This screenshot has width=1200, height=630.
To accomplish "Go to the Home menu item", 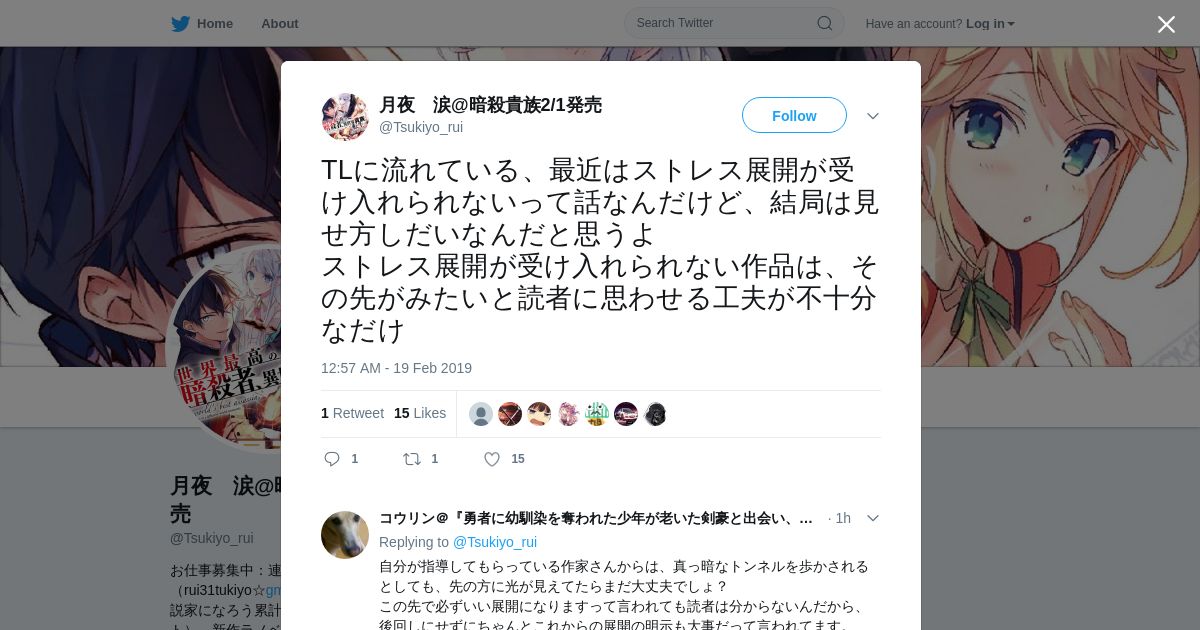I will (215, 23).
